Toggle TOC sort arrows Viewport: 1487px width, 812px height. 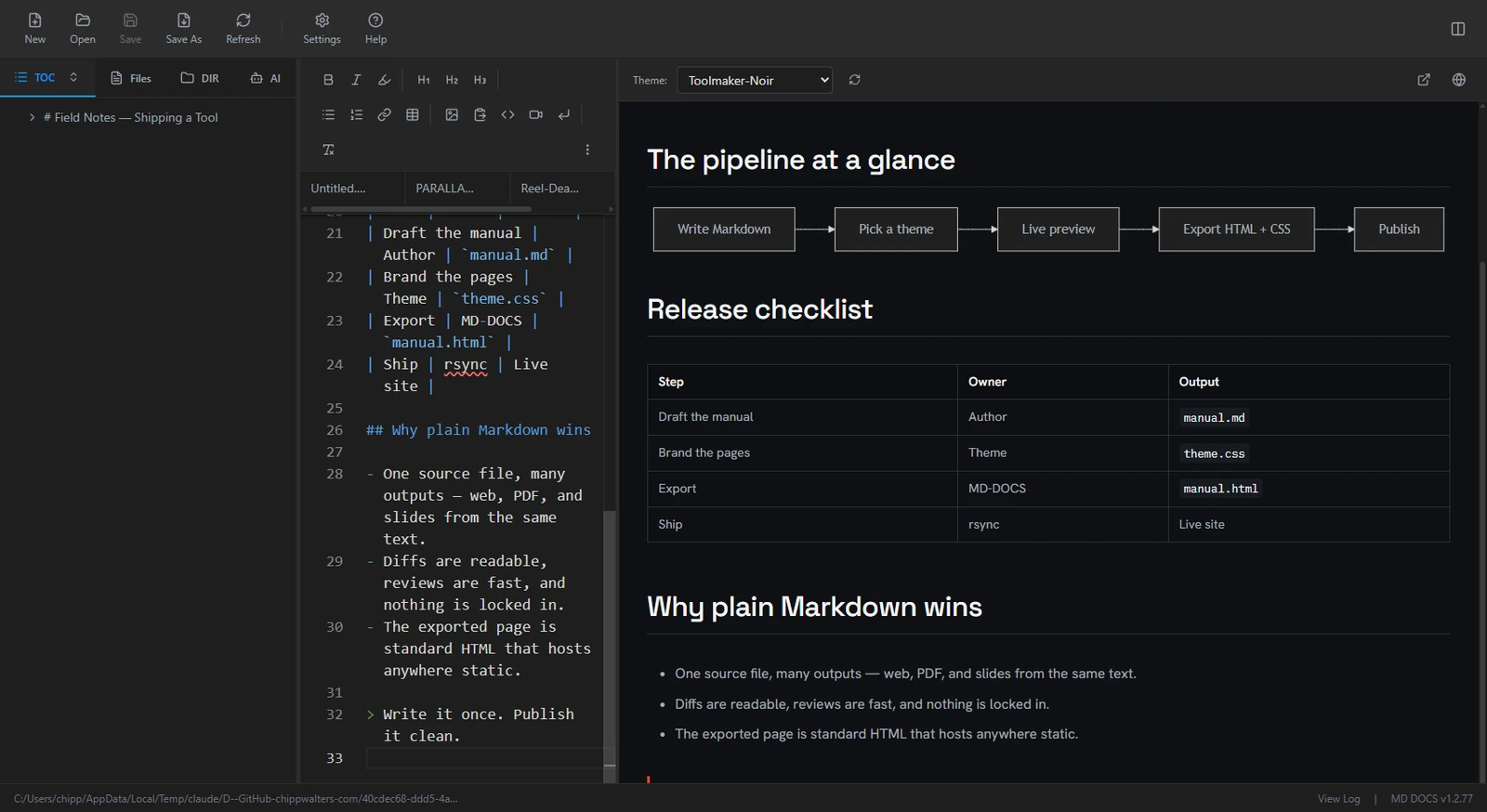[73, 77]
